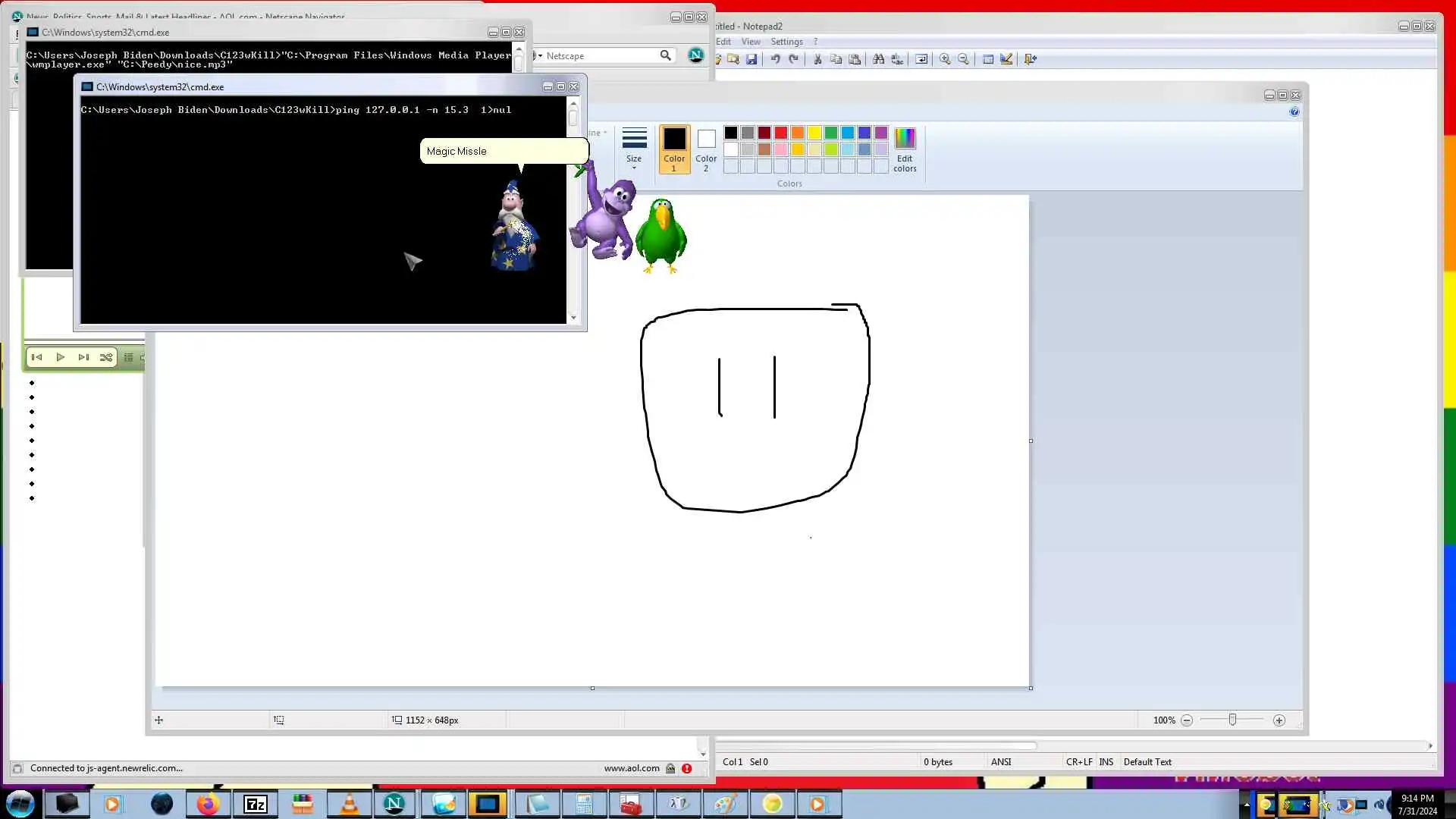Click the Play button in Media Player
Viewport: 1456px width, 819px height.
coord(61,357)
